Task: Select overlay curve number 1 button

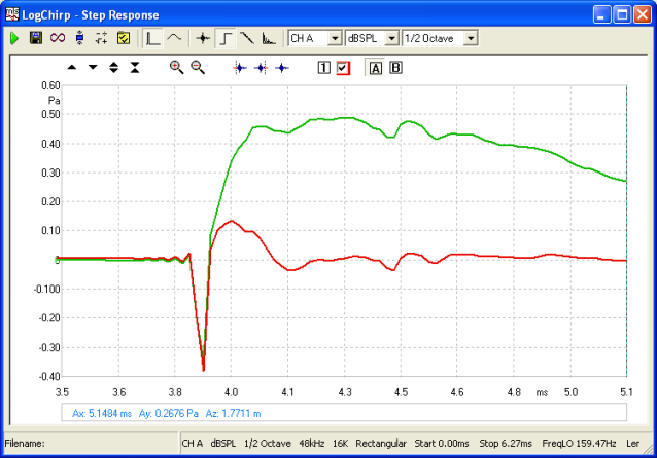Action: [x=324, y=67]
